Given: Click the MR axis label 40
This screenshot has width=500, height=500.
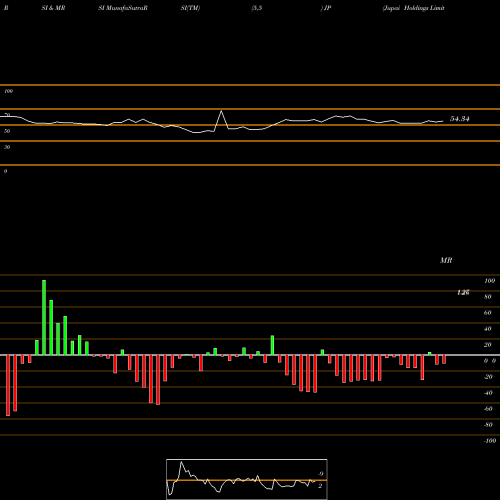Looking at the screenshot, I should (488, 329).
